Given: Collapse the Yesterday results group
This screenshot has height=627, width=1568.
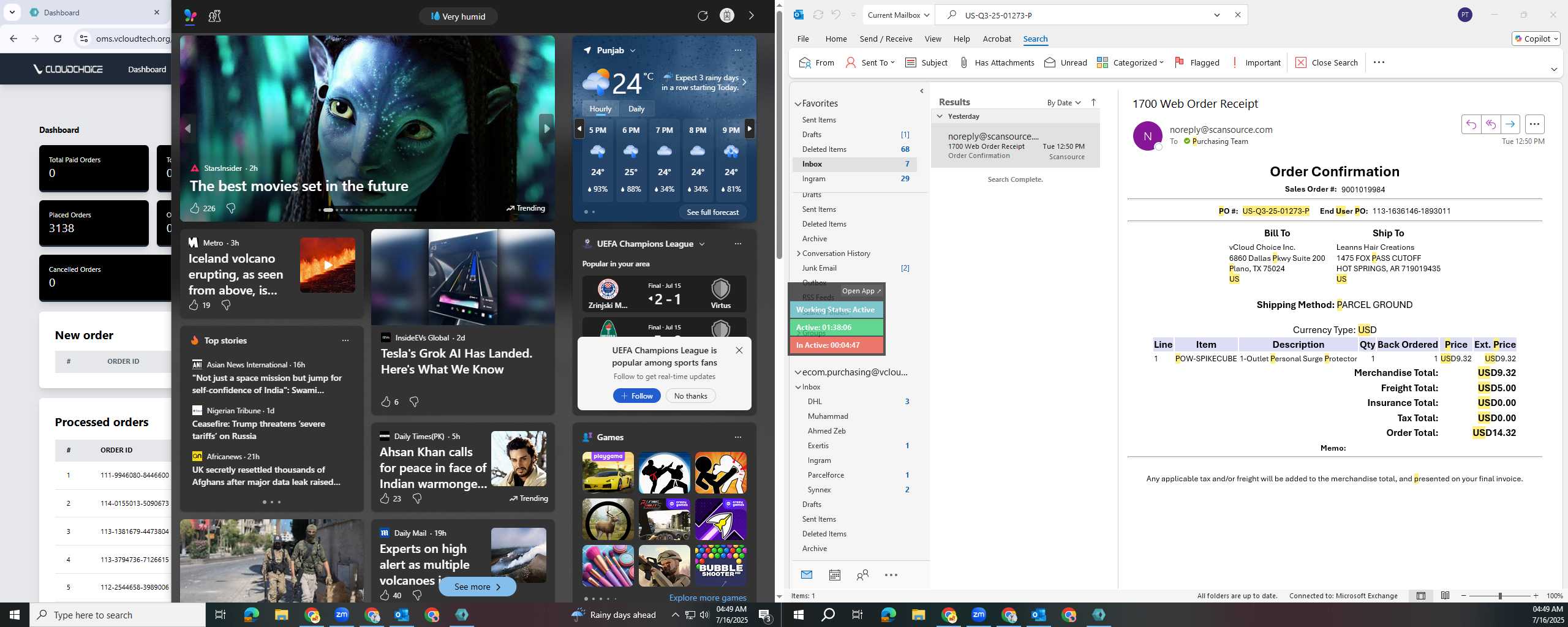Looking at the screenshot, I should [940, 116].
